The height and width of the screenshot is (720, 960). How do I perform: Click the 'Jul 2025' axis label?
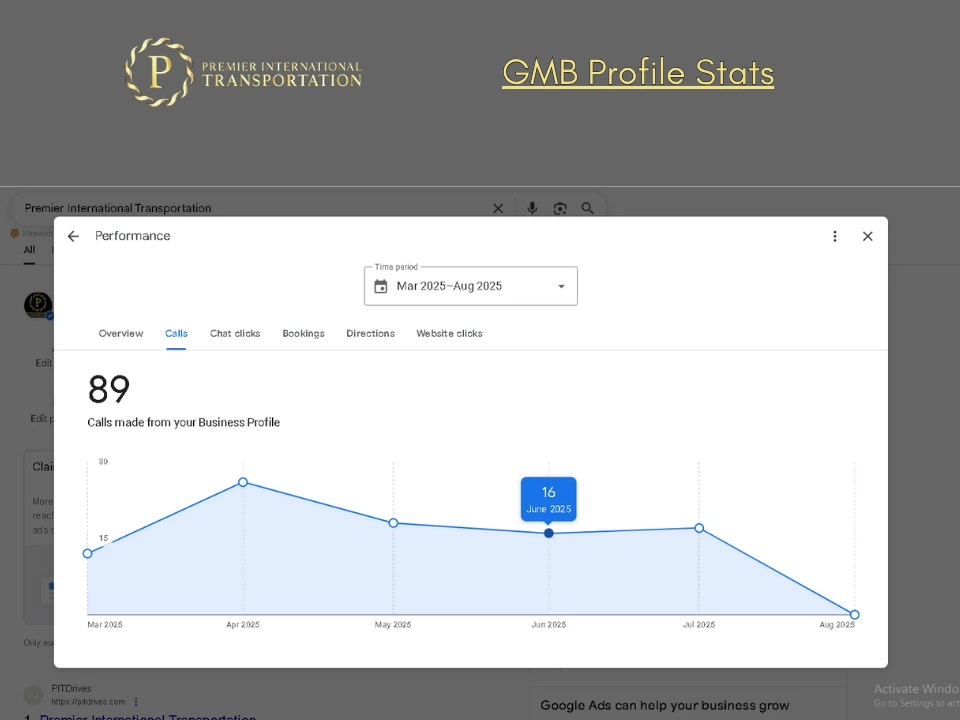[x=699, y=625]
